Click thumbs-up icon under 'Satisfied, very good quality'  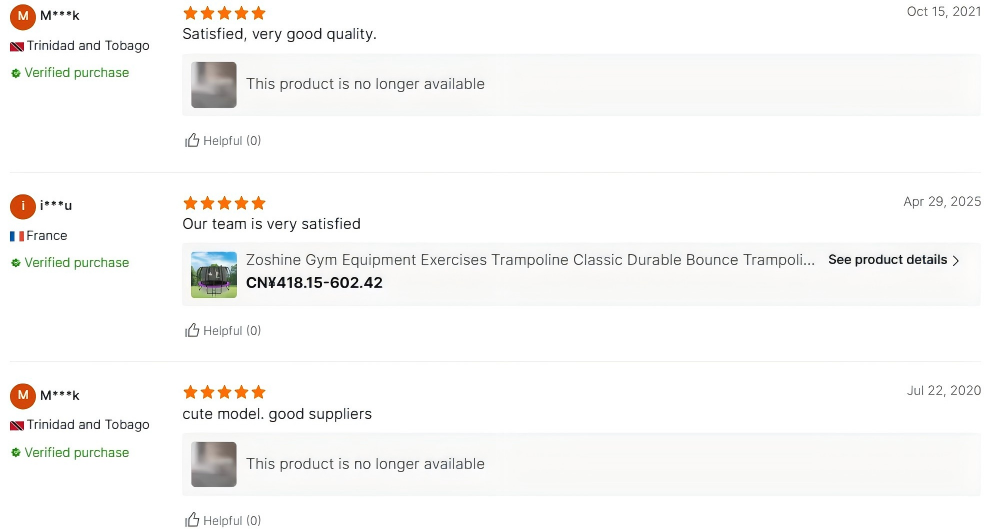click(192, 141)
